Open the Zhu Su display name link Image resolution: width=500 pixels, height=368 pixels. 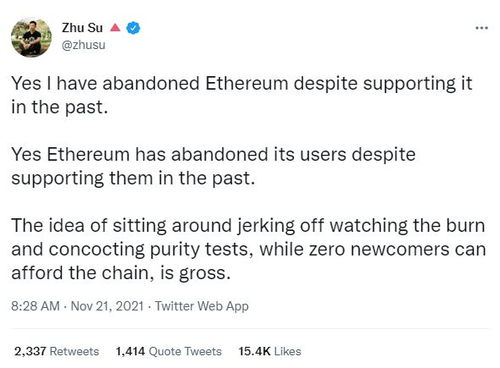pyautogui.click(x=82, y=28)
